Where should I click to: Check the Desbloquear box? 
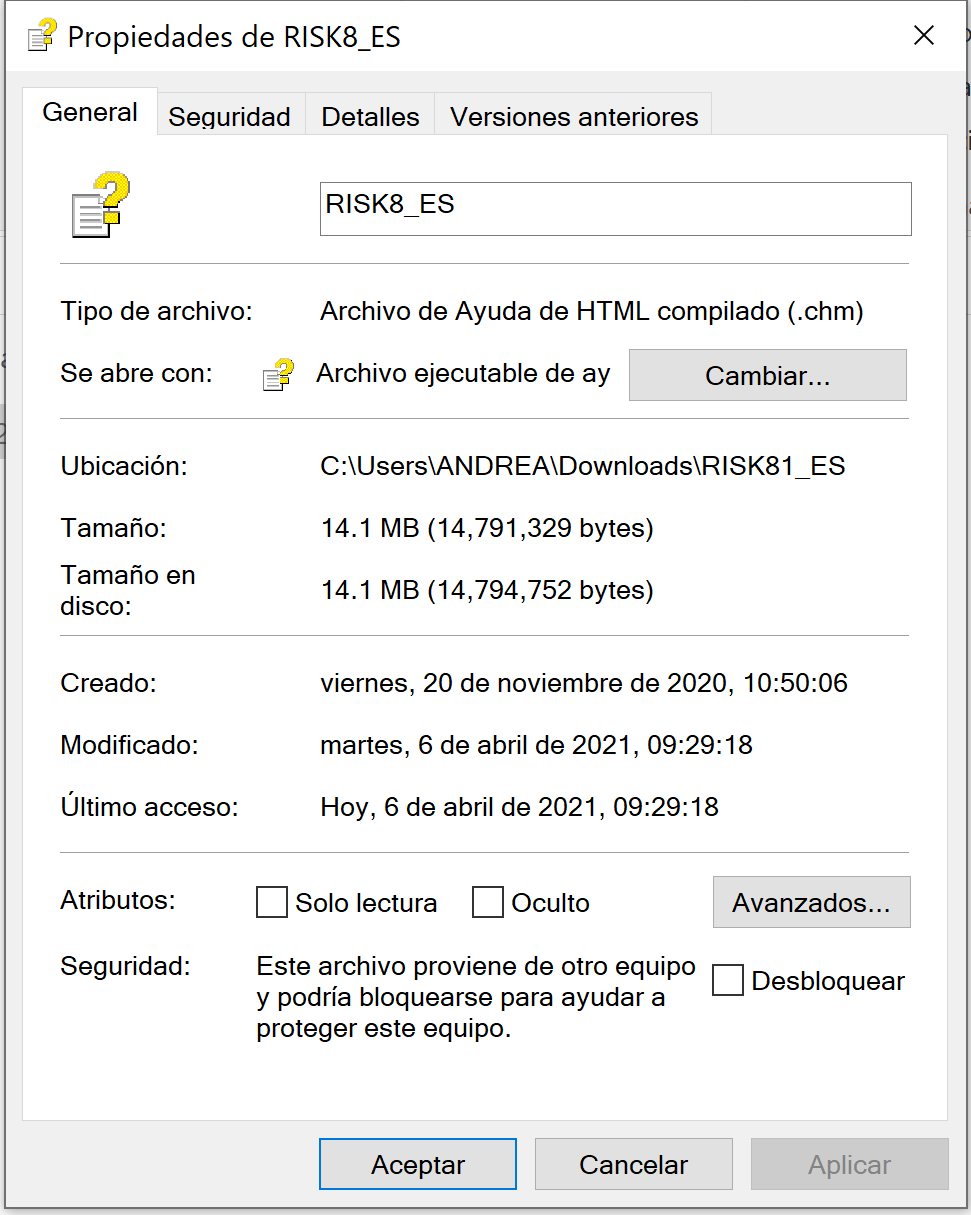(728, 981)
